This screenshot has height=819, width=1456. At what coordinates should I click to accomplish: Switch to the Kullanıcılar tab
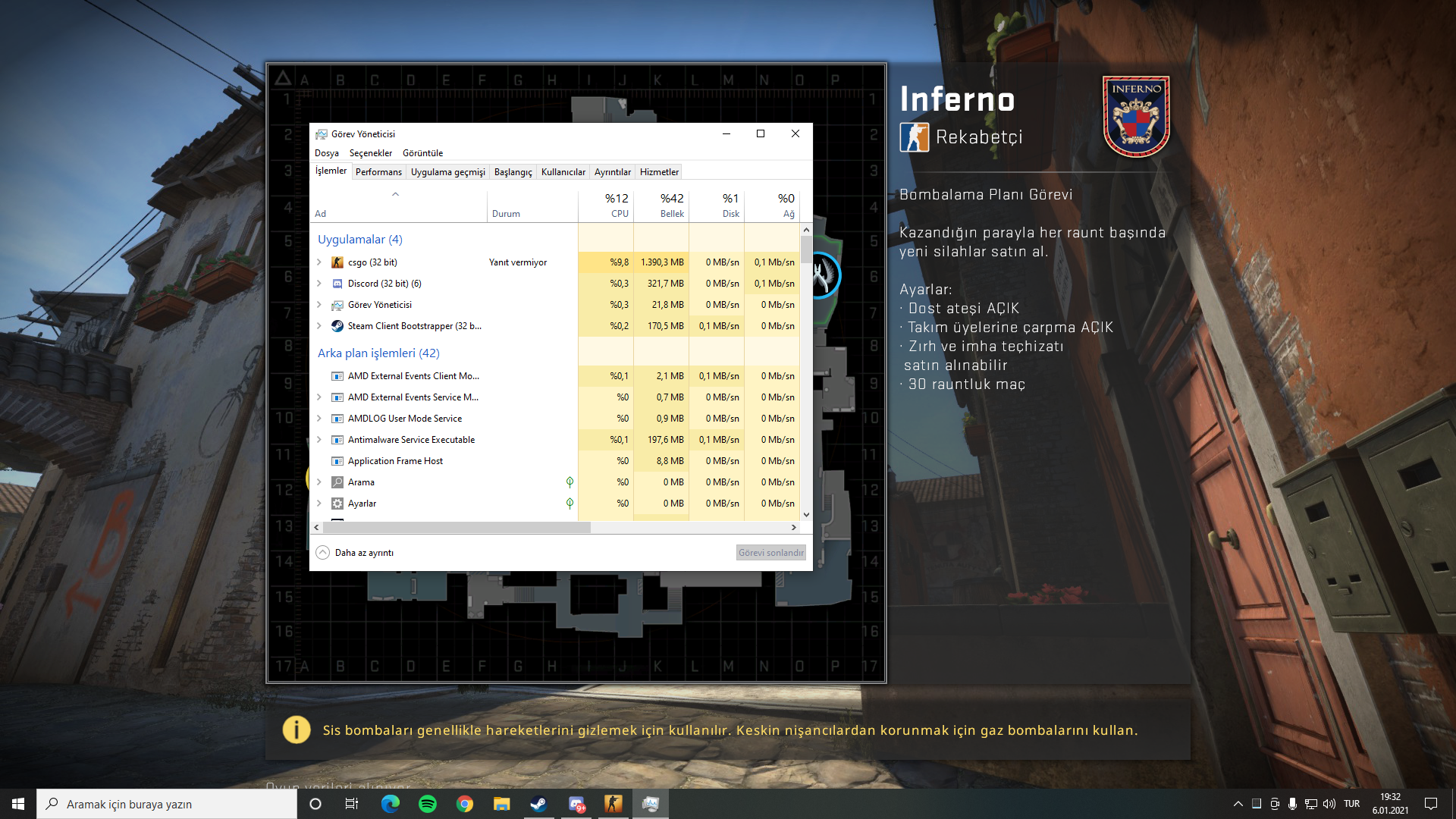[563, 172]
